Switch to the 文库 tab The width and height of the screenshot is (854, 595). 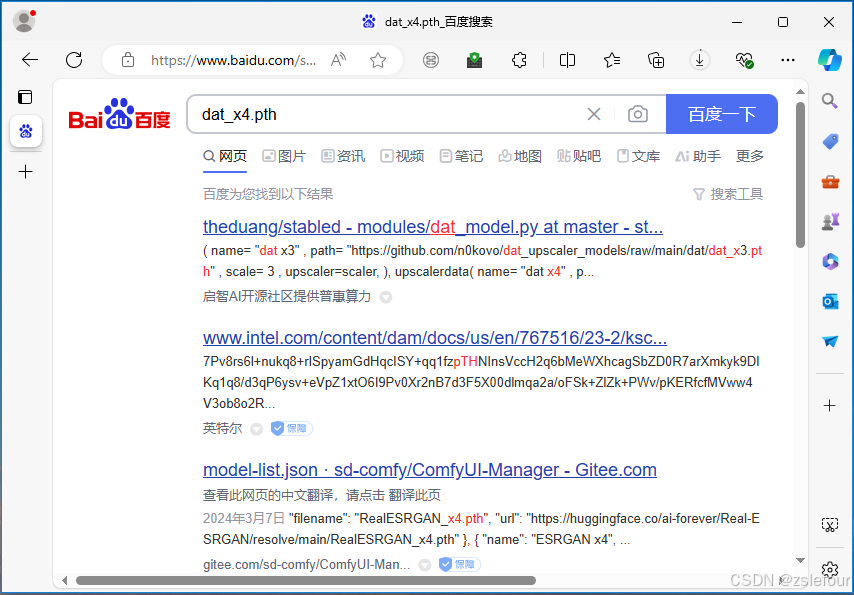coord(638,156)
